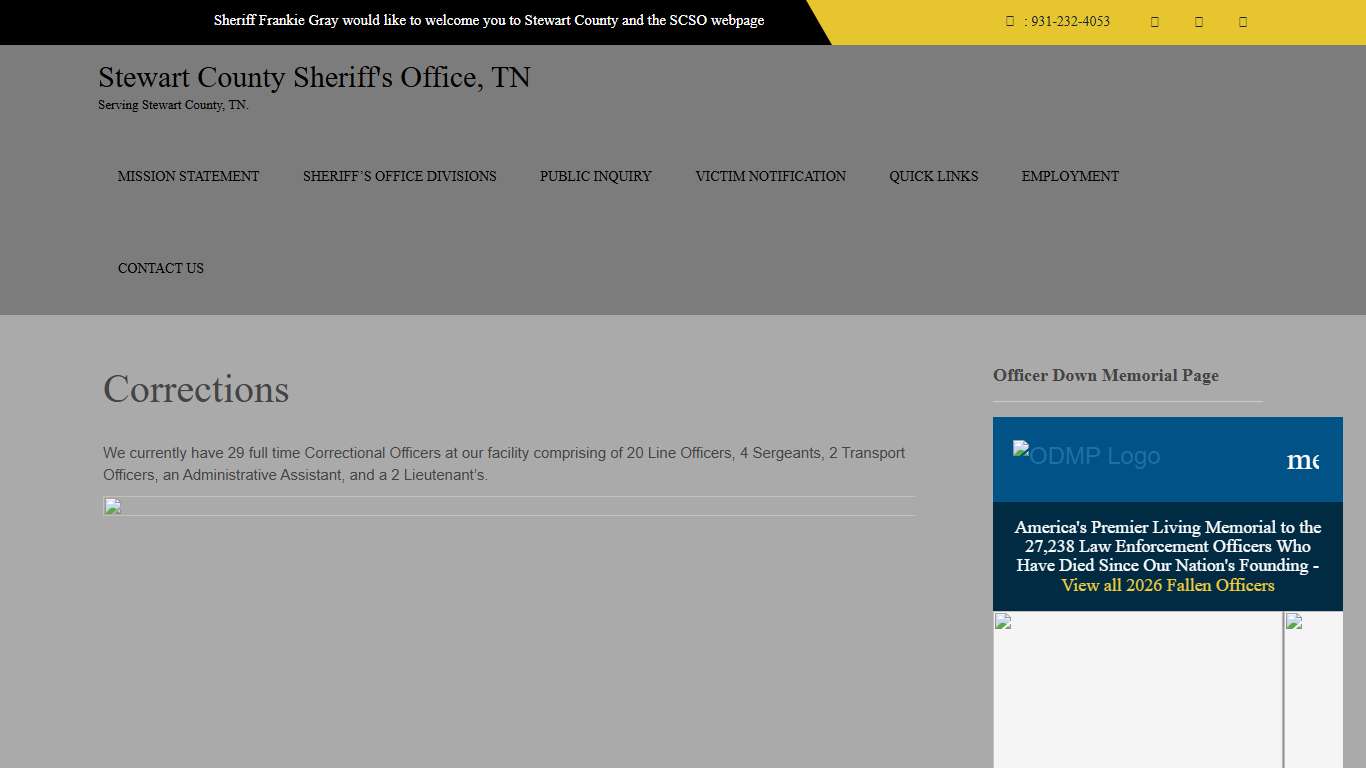Screen dimensions: 1366x768
Task: Open the CONTACT US page
Action: [160, 268]
